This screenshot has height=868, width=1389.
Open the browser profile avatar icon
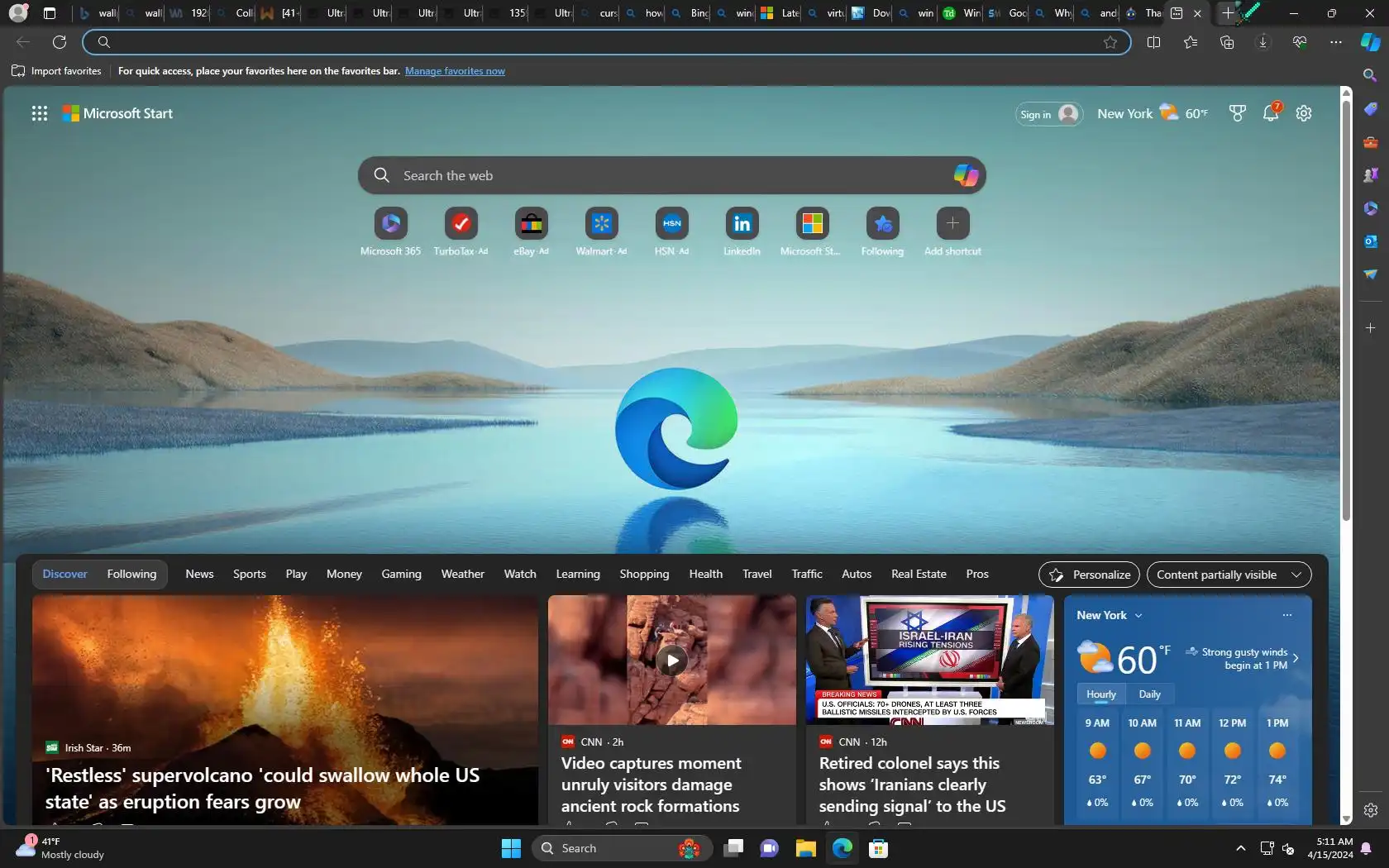18,13
